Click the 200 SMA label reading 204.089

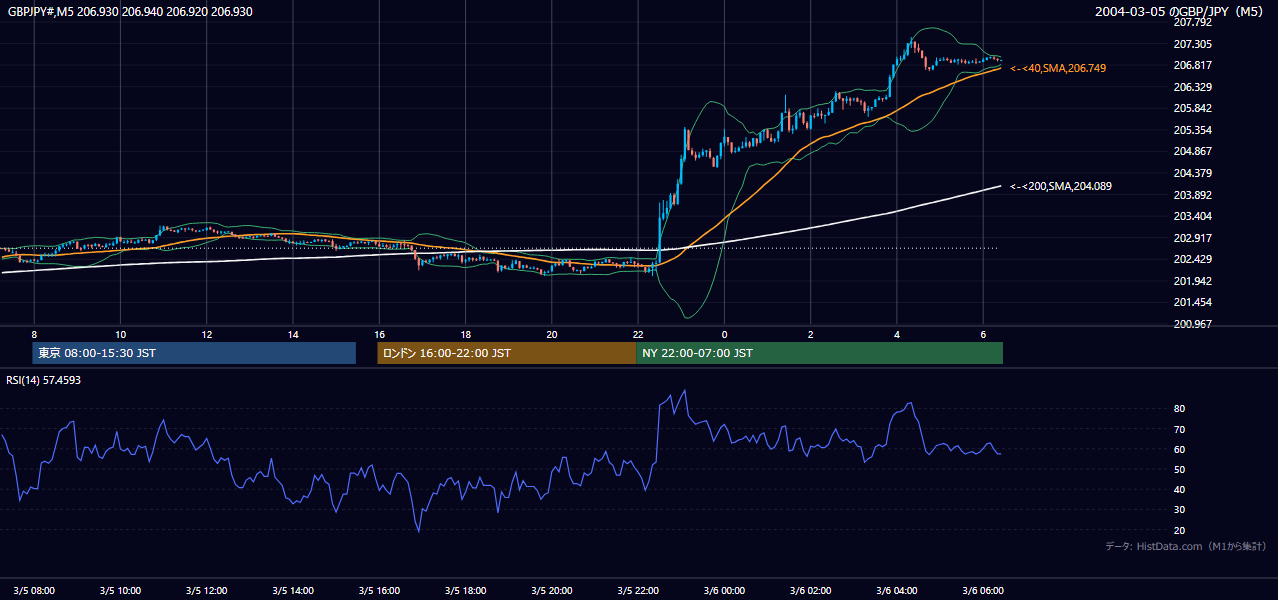click(x=1061, y=186)
